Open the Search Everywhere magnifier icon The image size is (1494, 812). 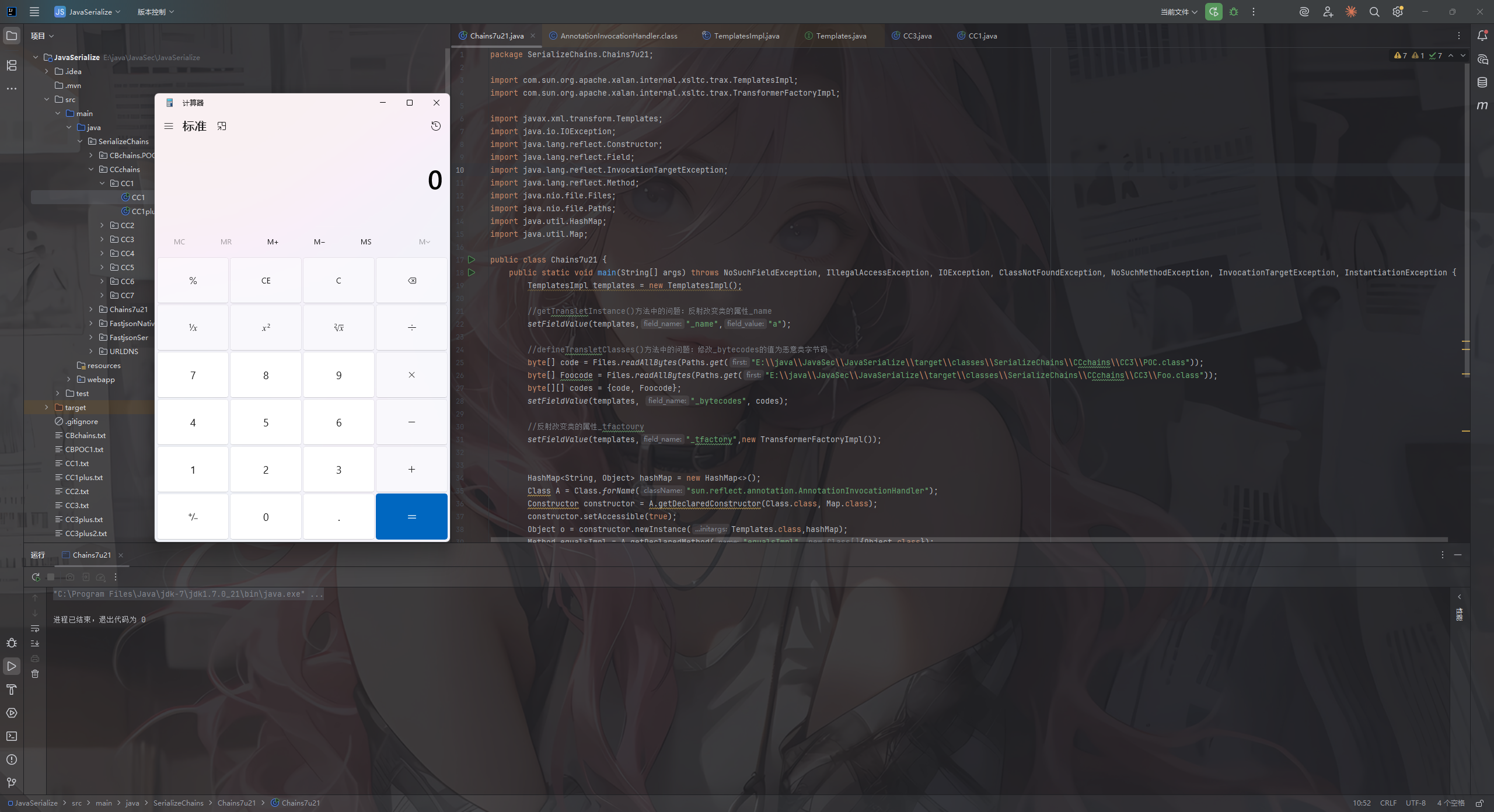(x=1374, y=12)
